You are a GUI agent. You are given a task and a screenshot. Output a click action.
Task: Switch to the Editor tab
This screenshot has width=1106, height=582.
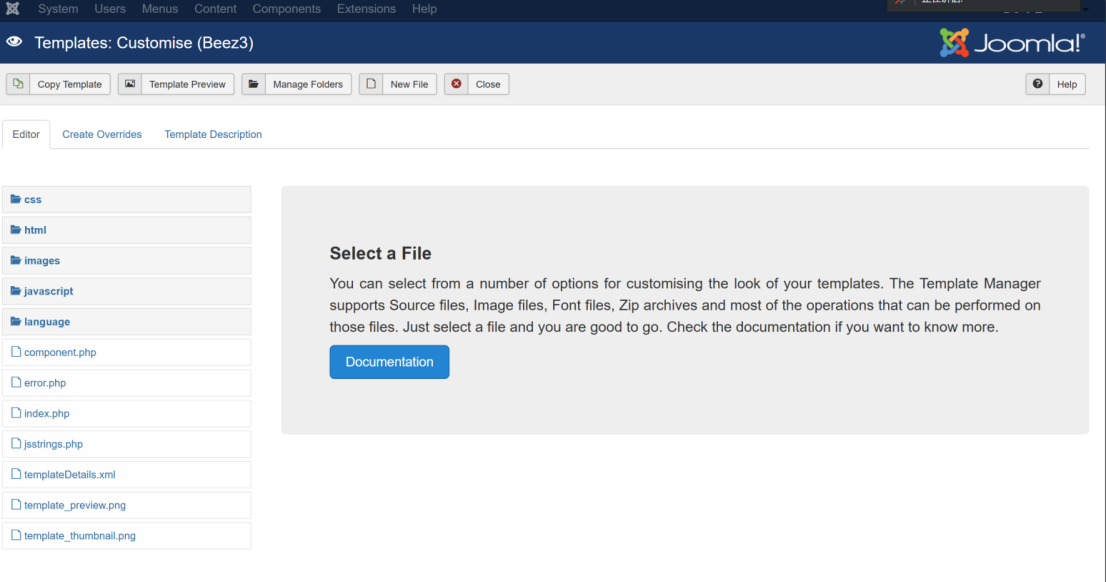point(26,134)
